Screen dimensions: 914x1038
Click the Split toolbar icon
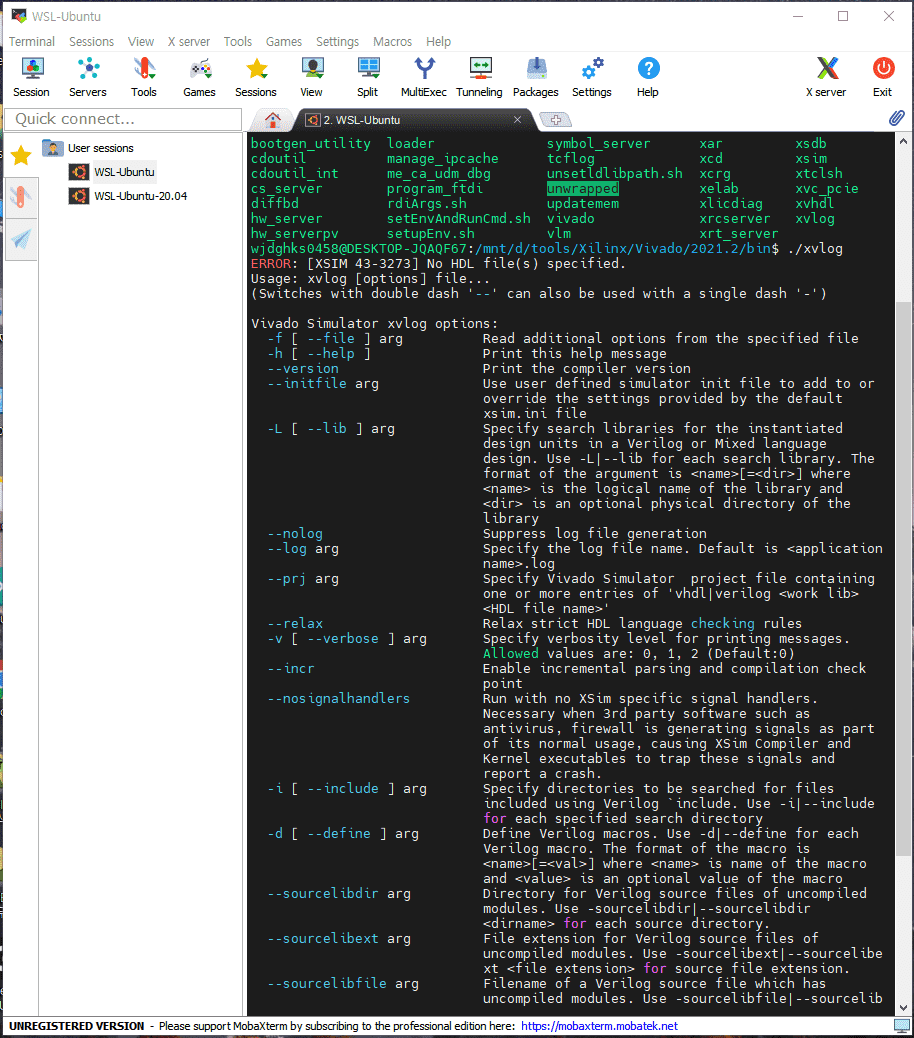367,77
